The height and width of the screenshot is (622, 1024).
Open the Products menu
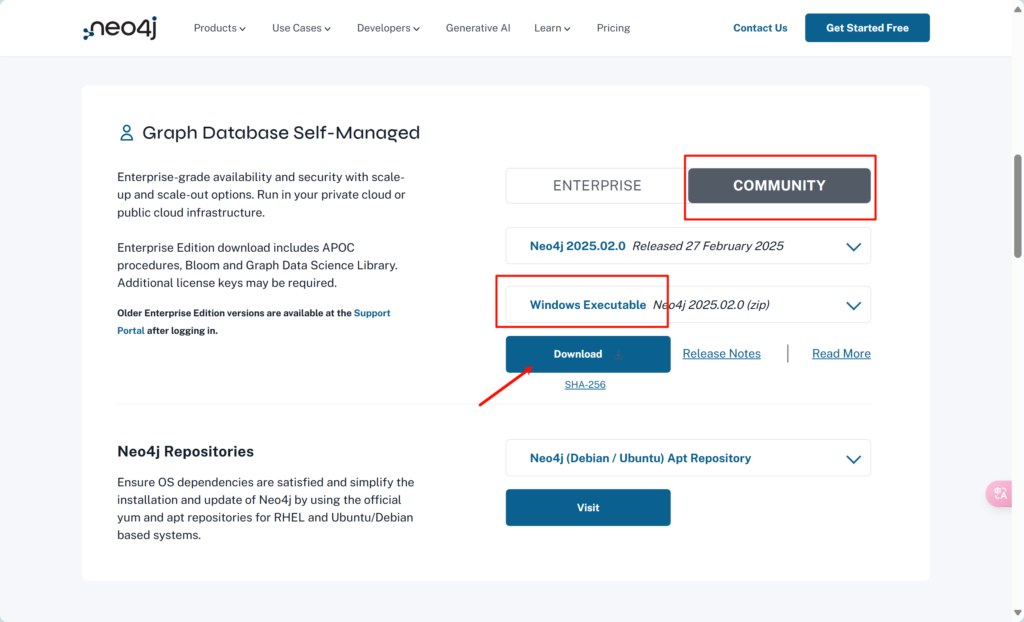pyautogui.click(x=219, y=28)
